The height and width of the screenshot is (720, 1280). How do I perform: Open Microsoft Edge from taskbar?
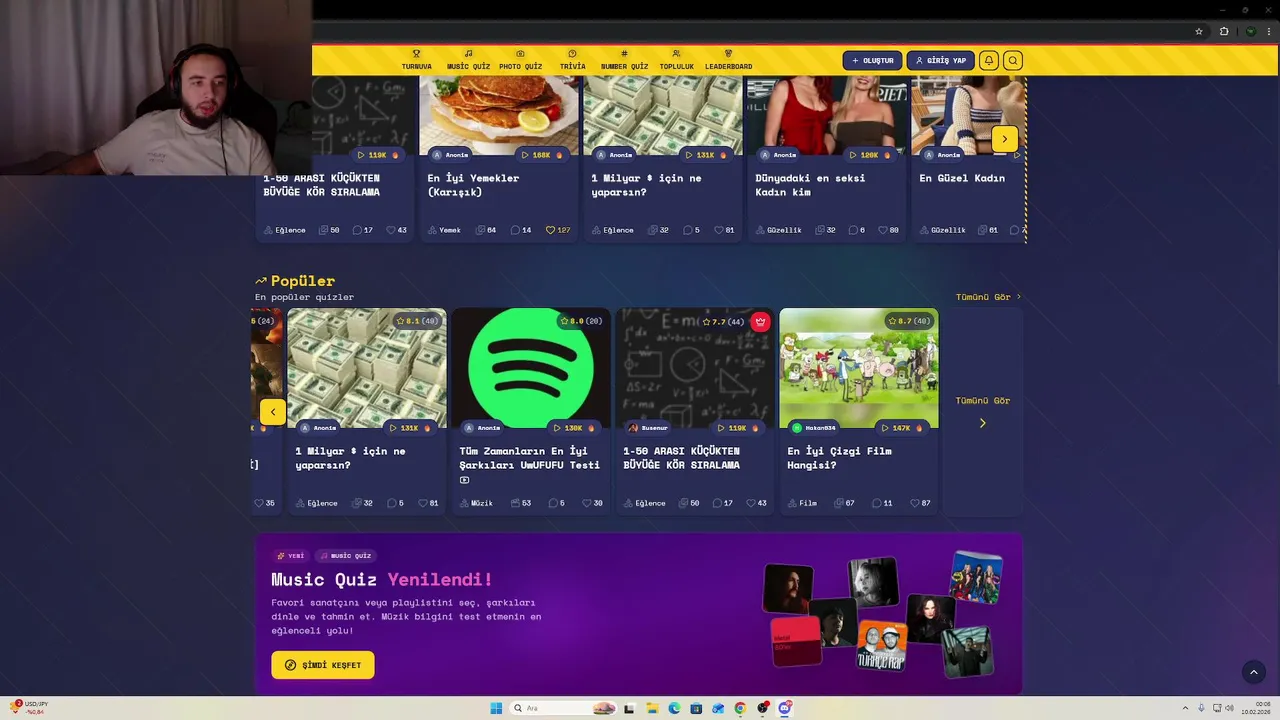674,708
